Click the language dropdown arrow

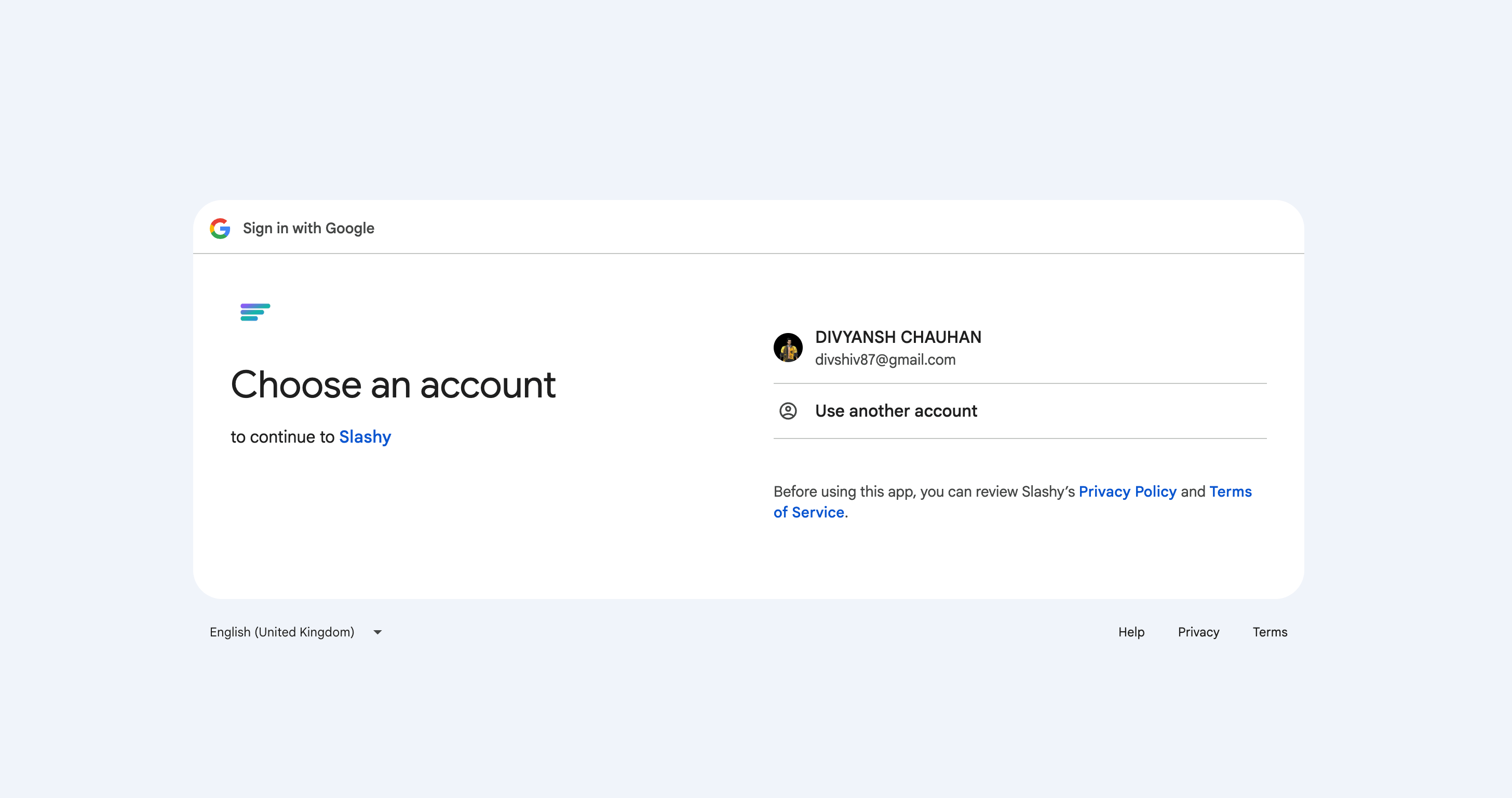377,632
